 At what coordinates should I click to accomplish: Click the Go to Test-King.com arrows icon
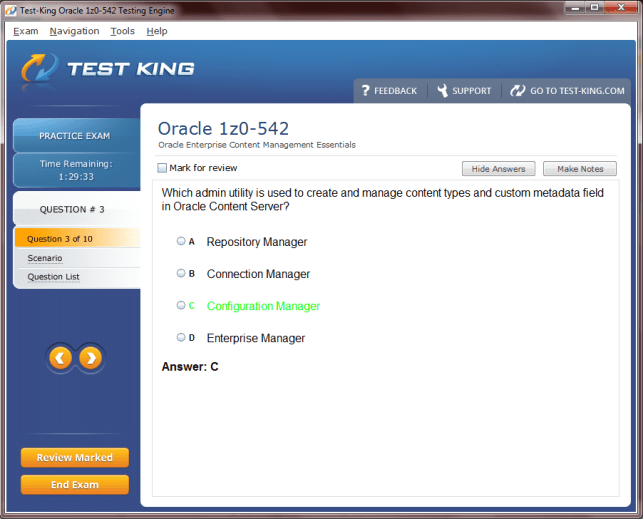pos(518,91)
